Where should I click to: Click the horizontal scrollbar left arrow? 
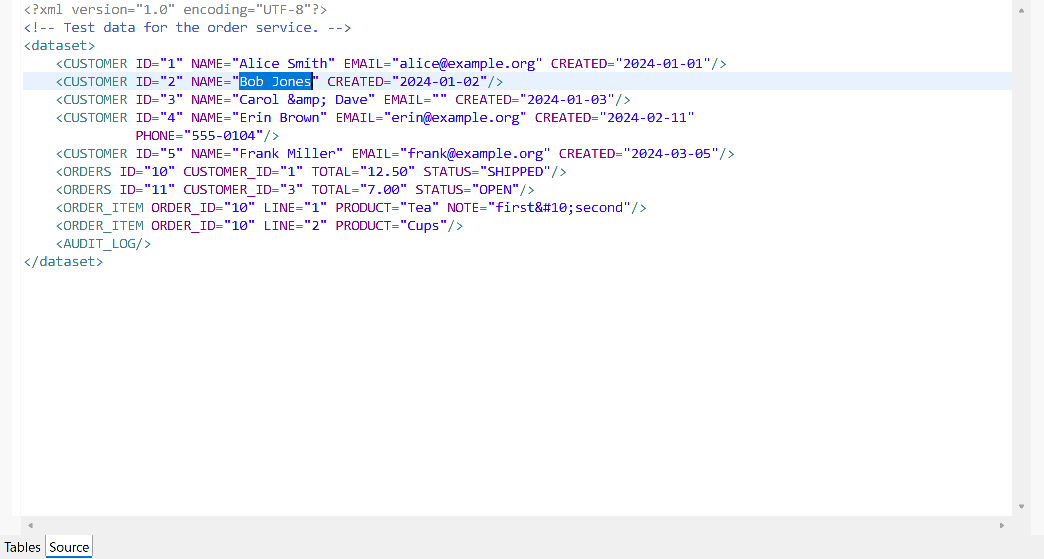[x=30, y=525]
